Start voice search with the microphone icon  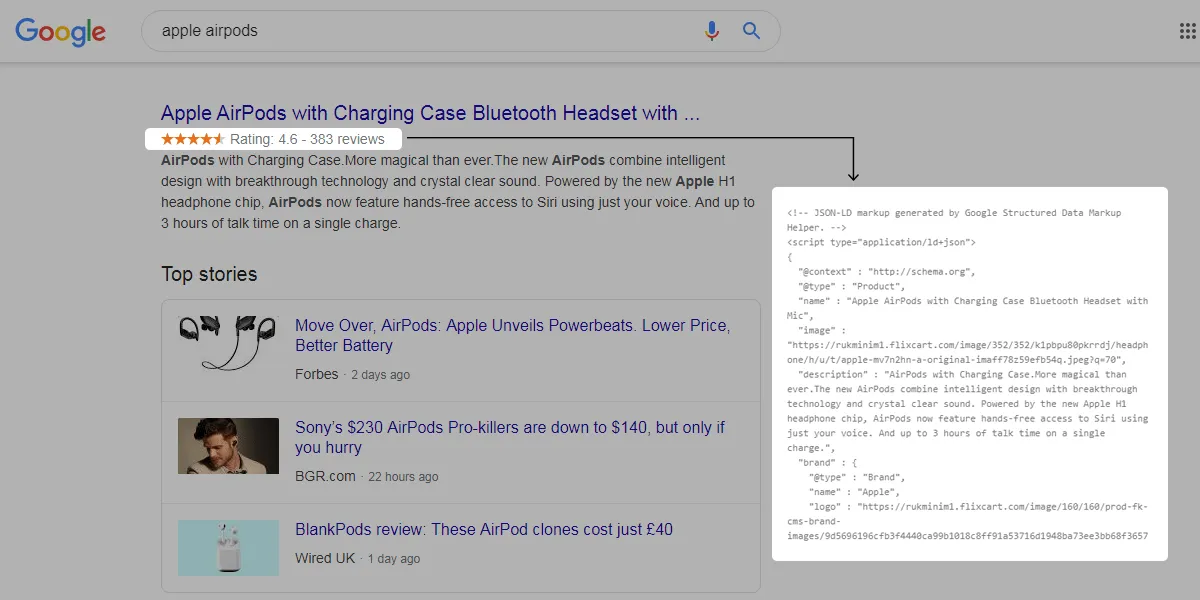click(711, 31)
